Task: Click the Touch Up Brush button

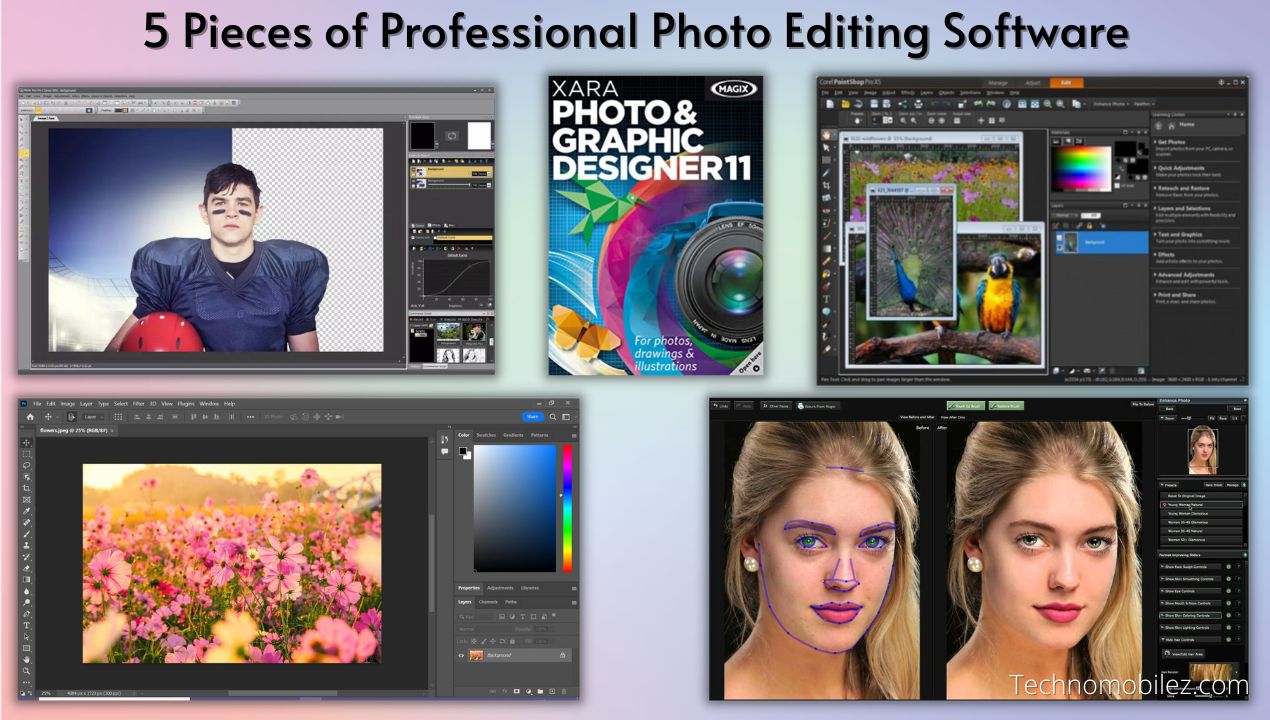Action: point(964,406)
